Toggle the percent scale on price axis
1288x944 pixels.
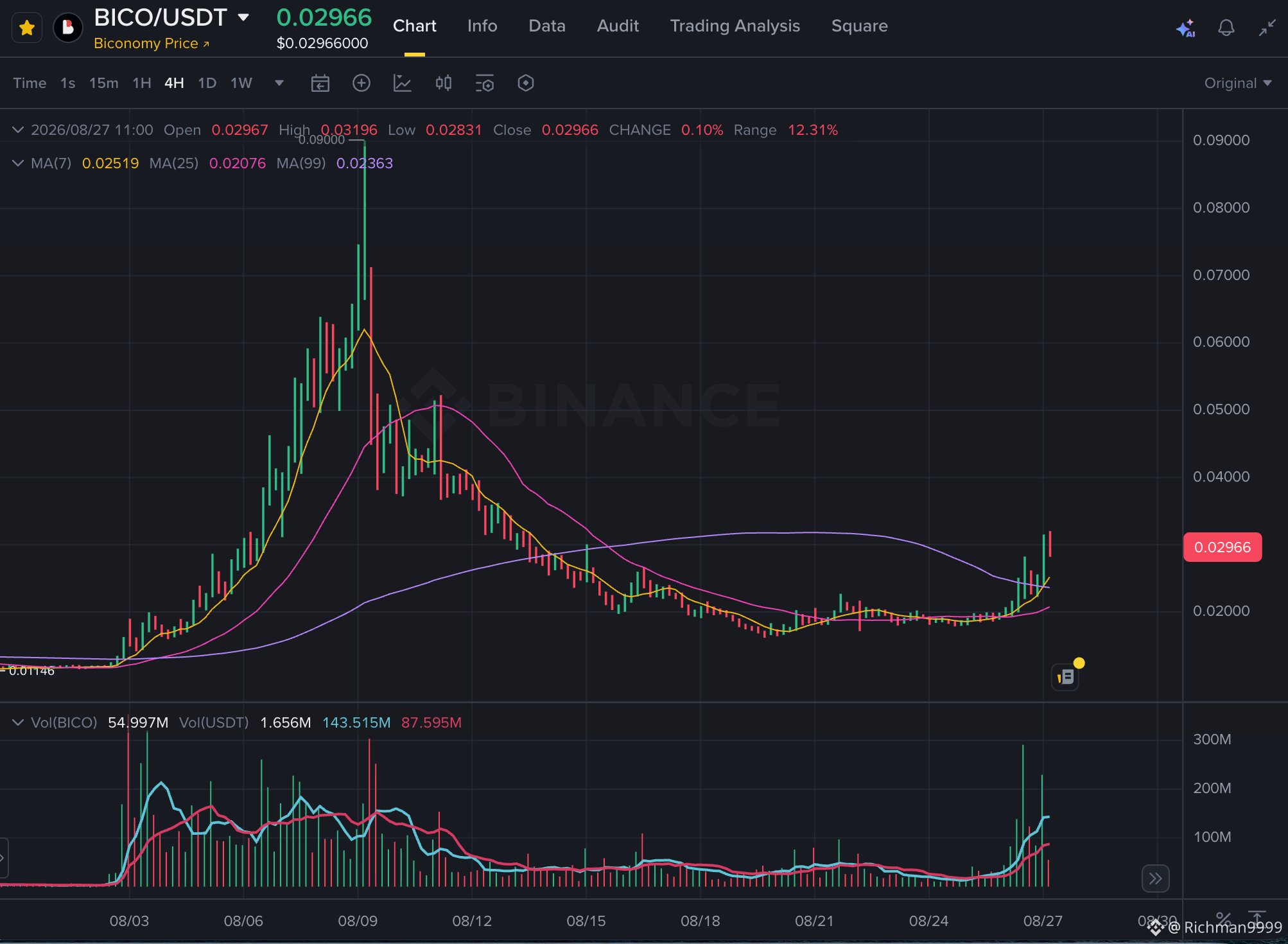point(1224,918)
